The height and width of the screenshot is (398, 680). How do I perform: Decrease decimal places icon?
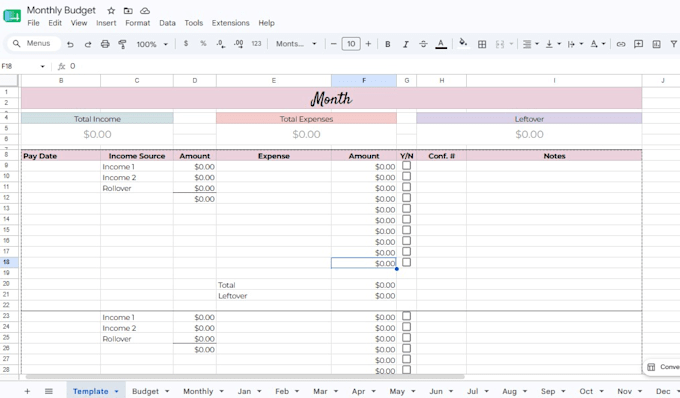click(221, 44)
